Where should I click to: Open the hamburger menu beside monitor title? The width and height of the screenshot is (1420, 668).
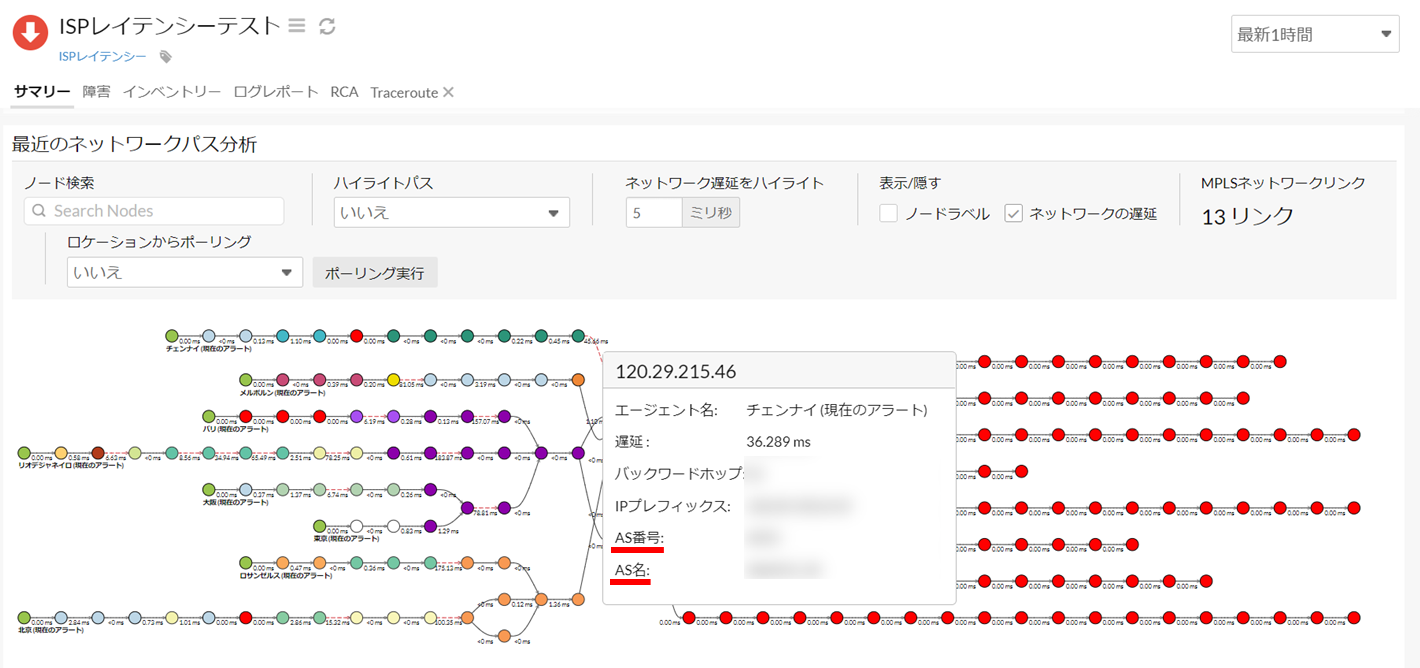297,26
